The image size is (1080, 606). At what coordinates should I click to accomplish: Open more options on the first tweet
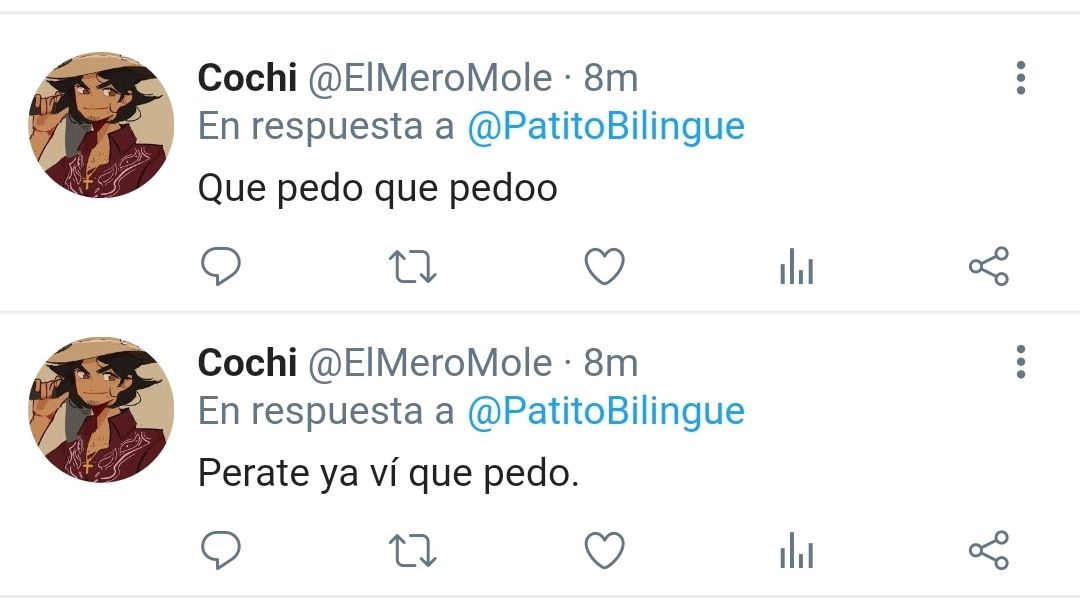1021,78
